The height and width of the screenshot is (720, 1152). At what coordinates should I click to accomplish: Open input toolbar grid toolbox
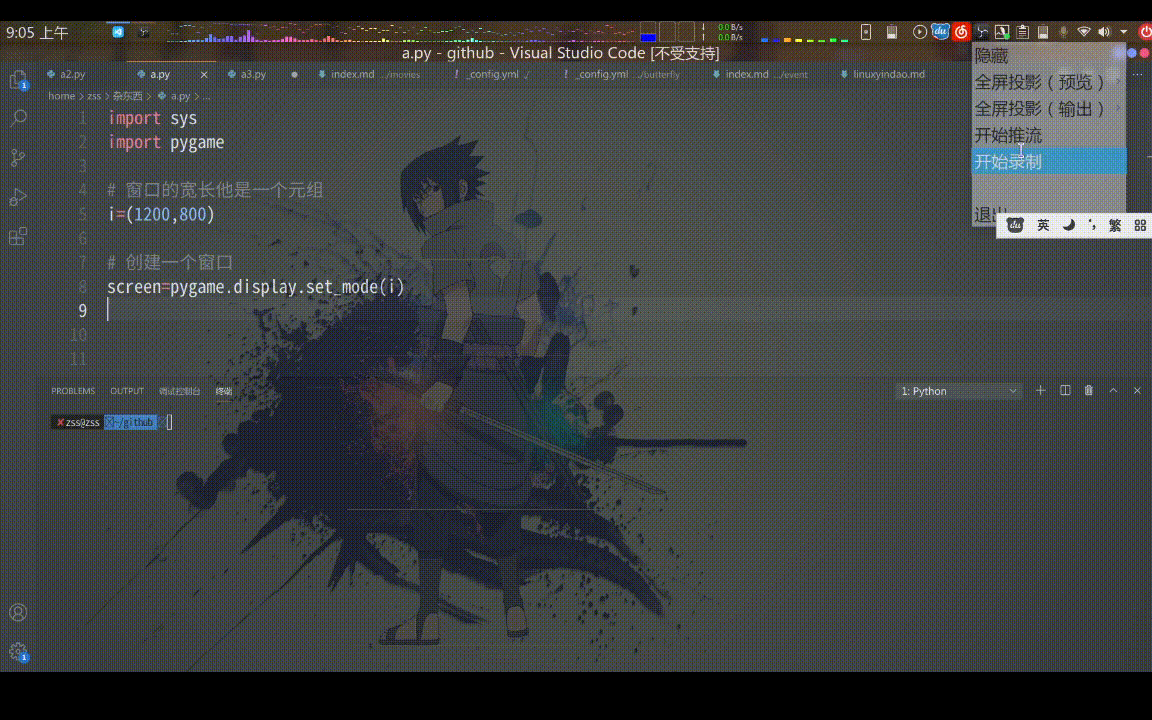pyautogui.click(x=1140, y=225)
